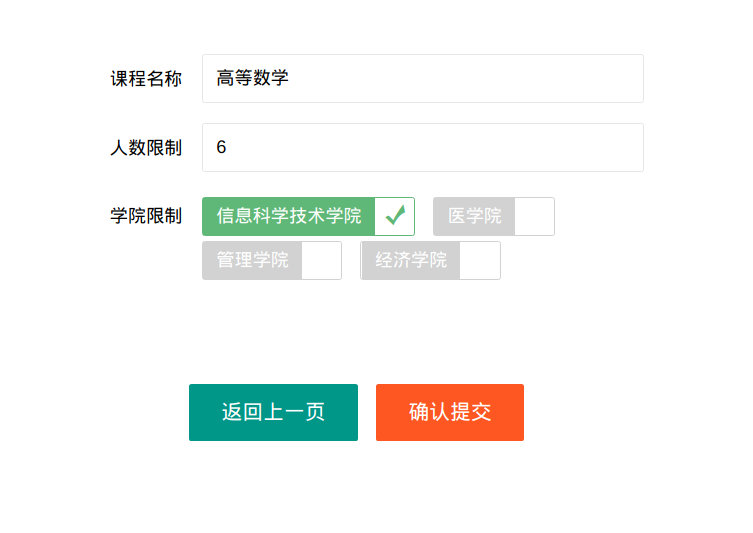Check the 医学院 option
Viewport: 753px width, 533px height.
[494, 217]
